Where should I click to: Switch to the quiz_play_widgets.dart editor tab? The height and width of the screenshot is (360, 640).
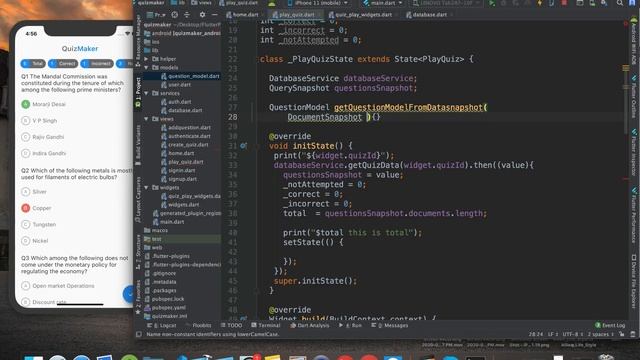(x=360, y=15)
